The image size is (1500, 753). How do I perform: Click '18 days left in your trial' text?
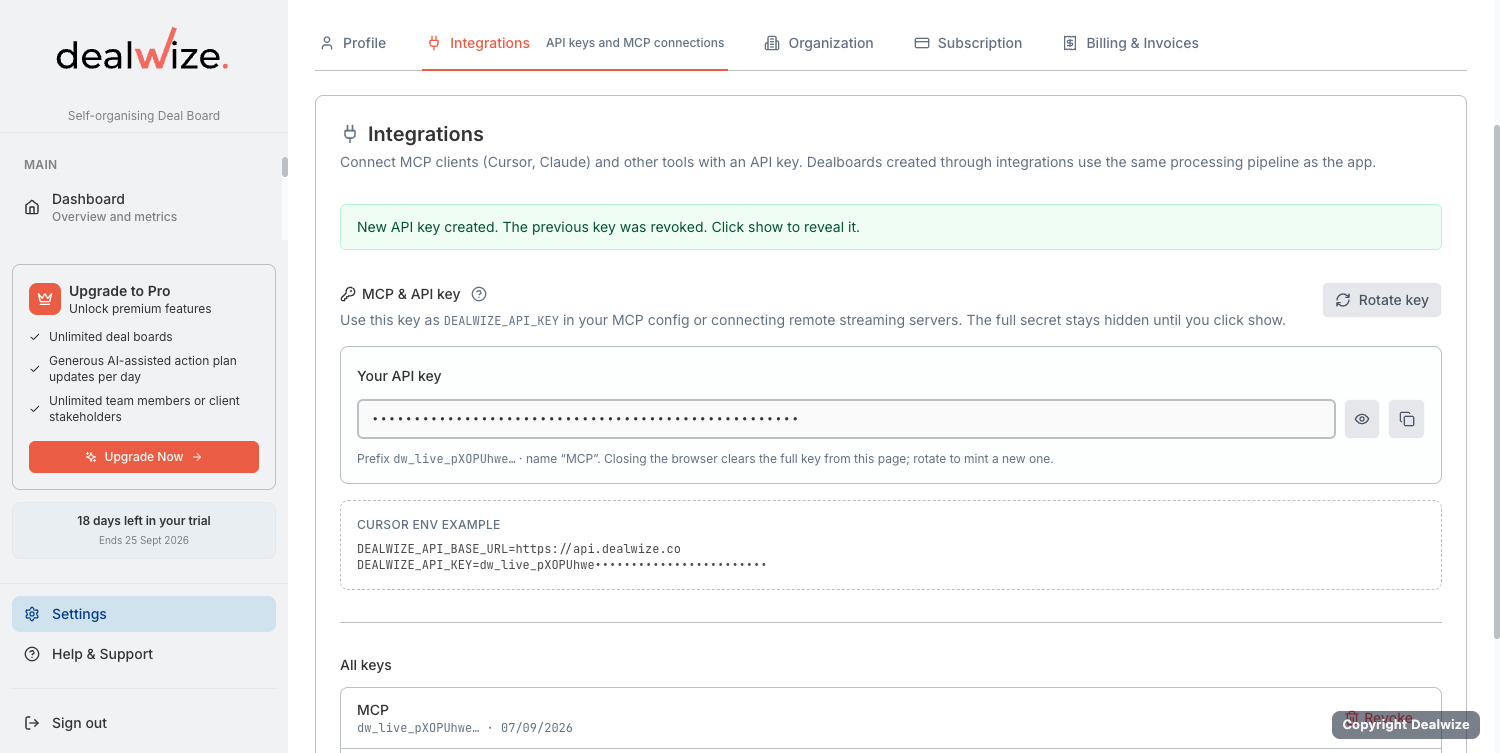(144, 521)
